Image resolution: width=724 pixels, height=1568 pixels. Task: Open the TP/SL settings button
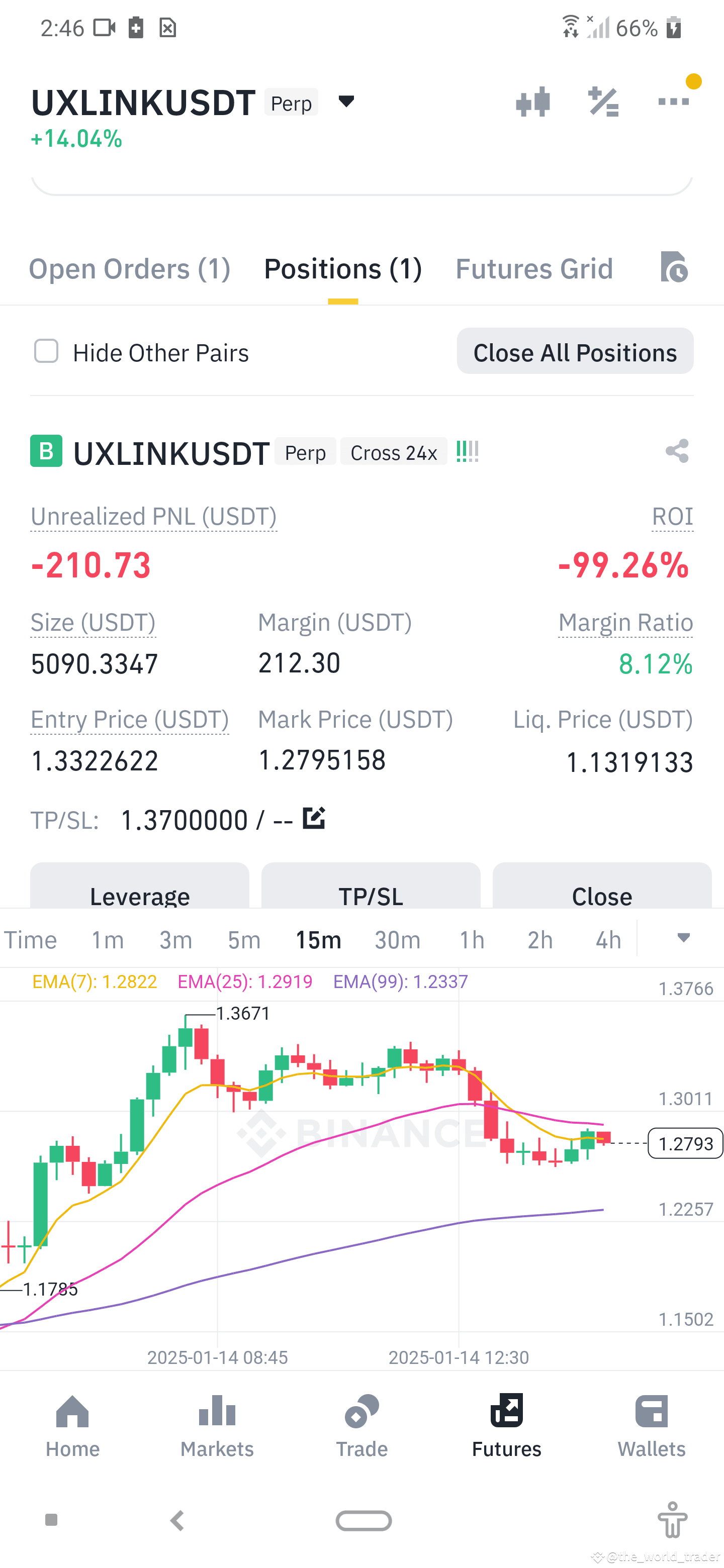pos(371,886)
